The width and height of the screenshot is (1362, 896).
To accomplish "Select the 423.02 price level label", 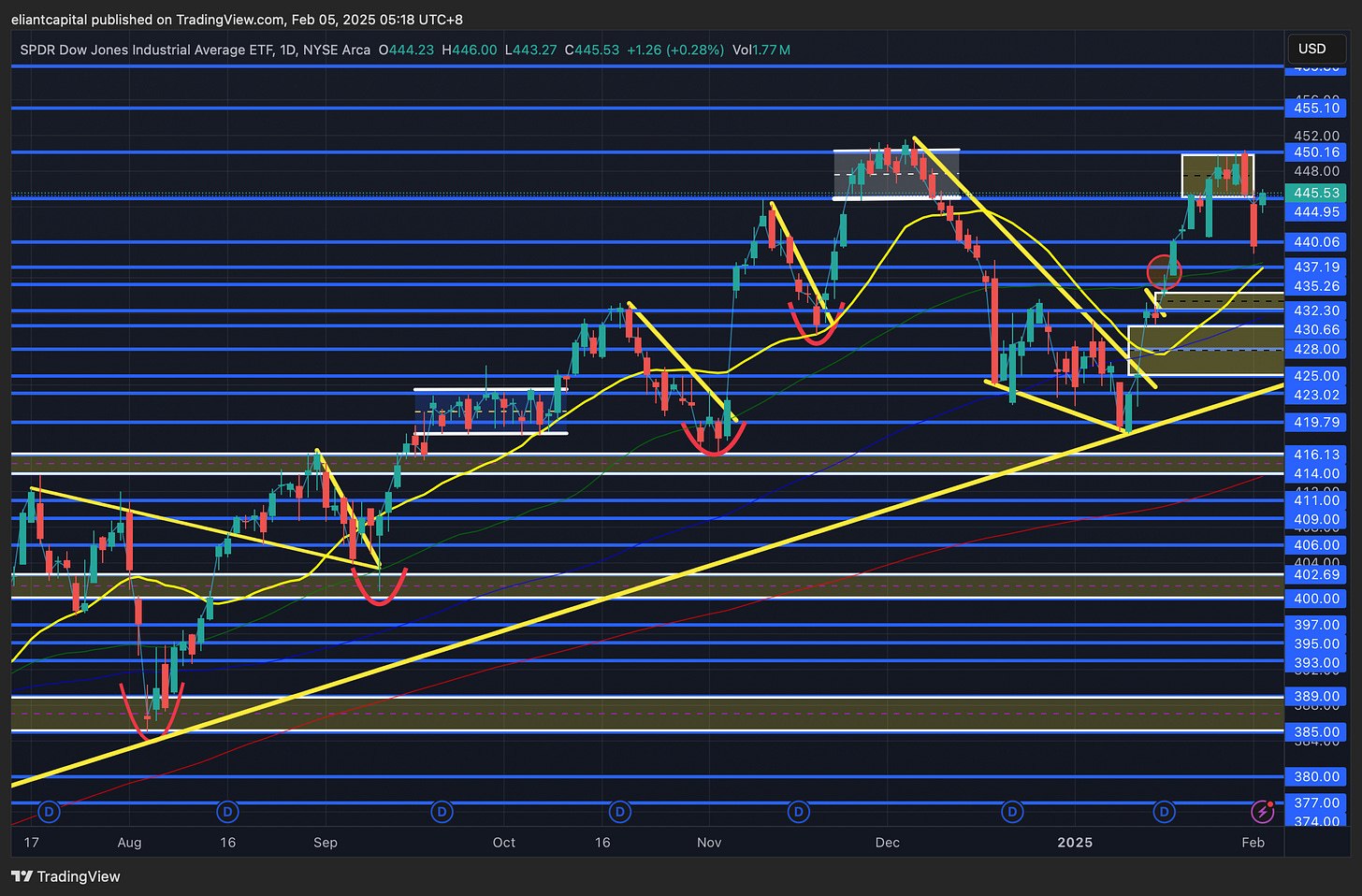I will coord(1316,395).
